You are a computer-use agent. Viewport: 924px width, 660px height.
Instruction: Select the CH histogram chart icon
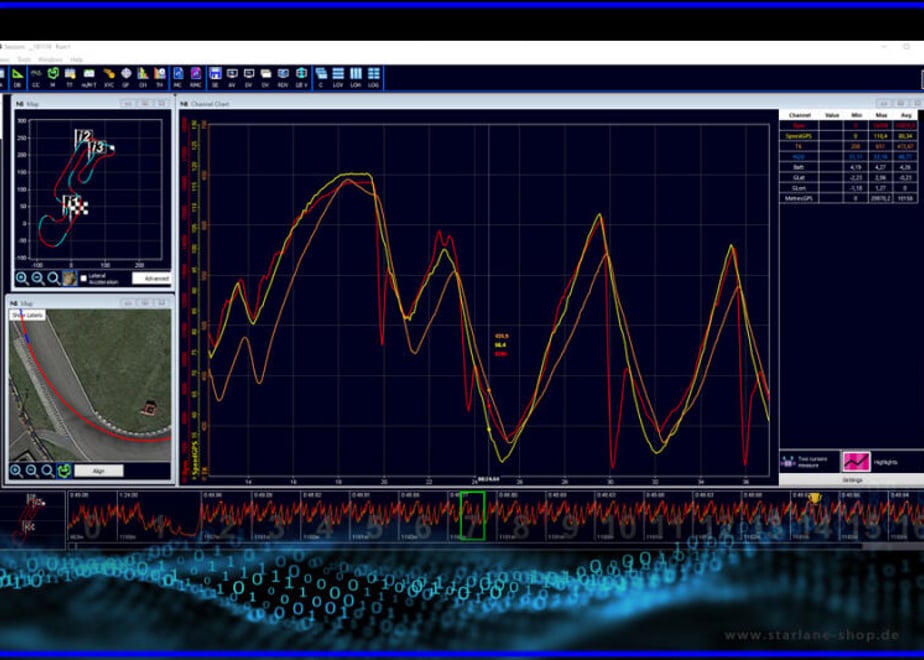(143, 77)
